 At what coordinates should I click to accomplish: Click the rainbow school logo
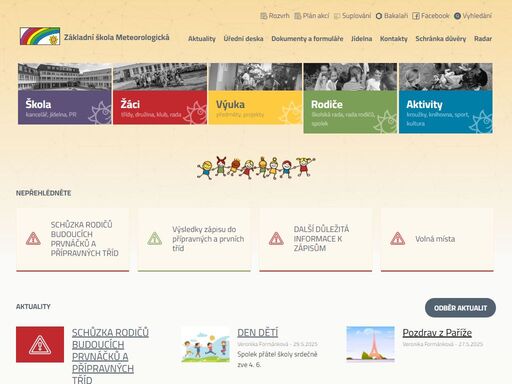(40, 36)
